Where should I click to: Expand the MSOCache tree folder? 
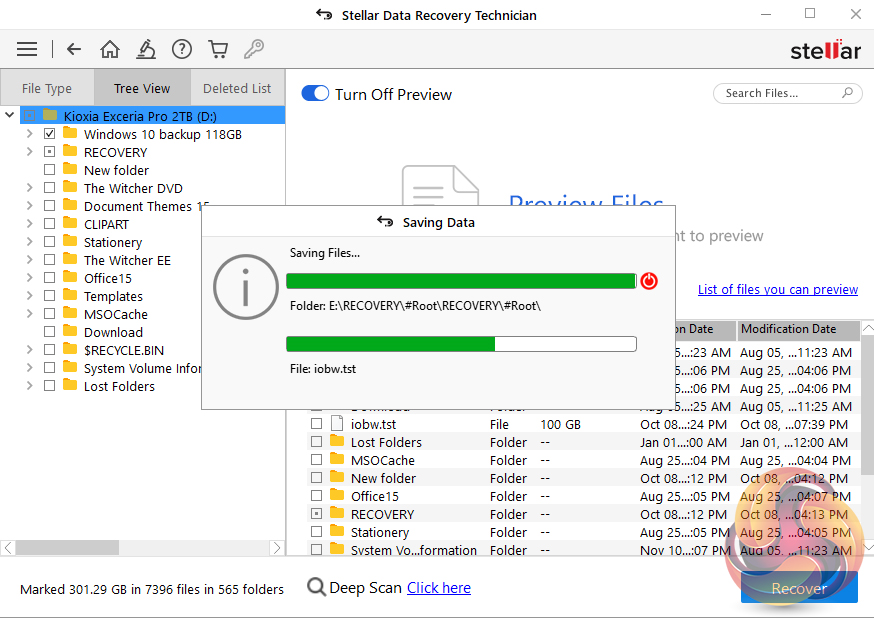tap(30, 314)
